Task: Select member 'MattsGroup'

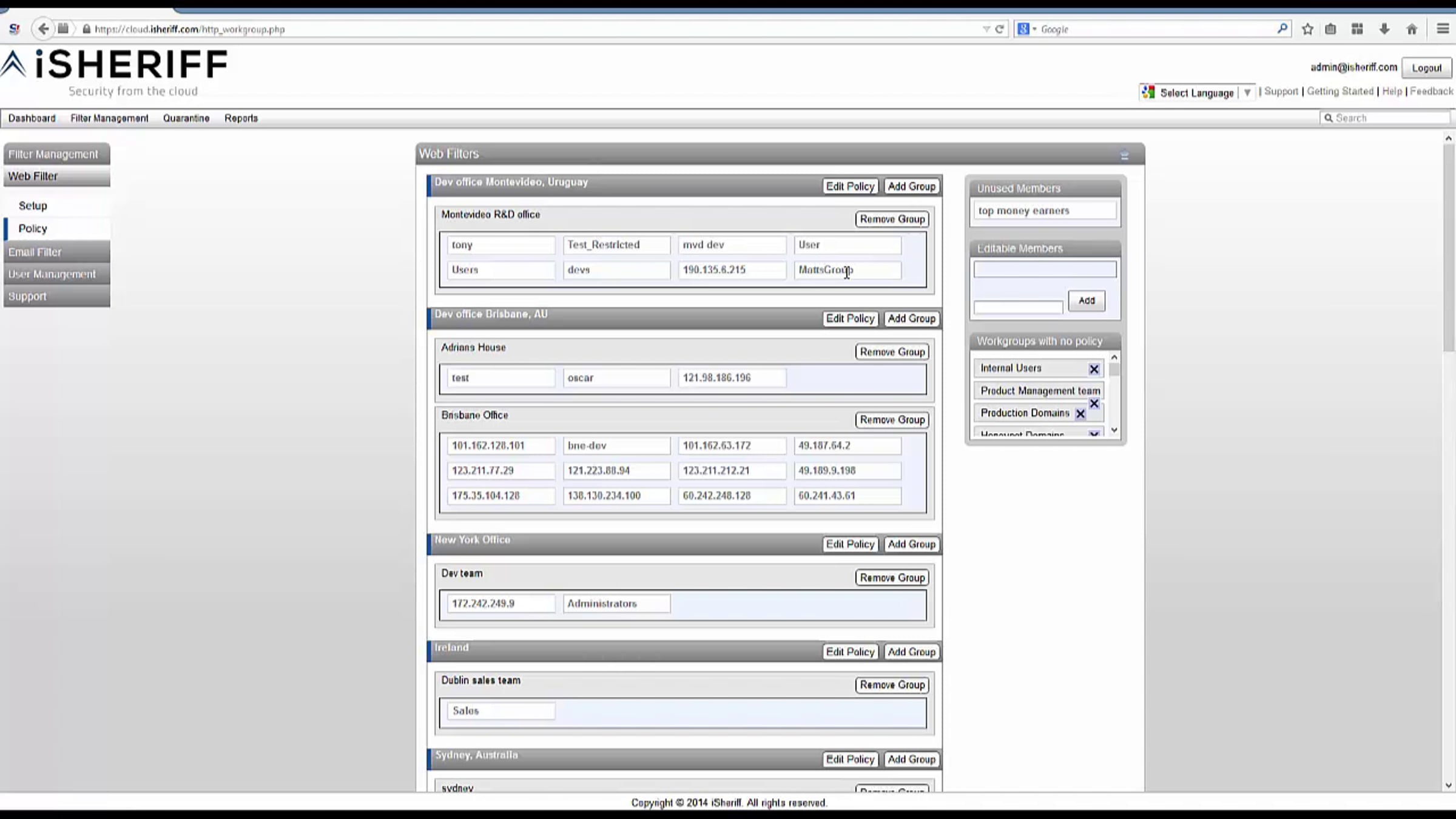Action: point(848,270)
